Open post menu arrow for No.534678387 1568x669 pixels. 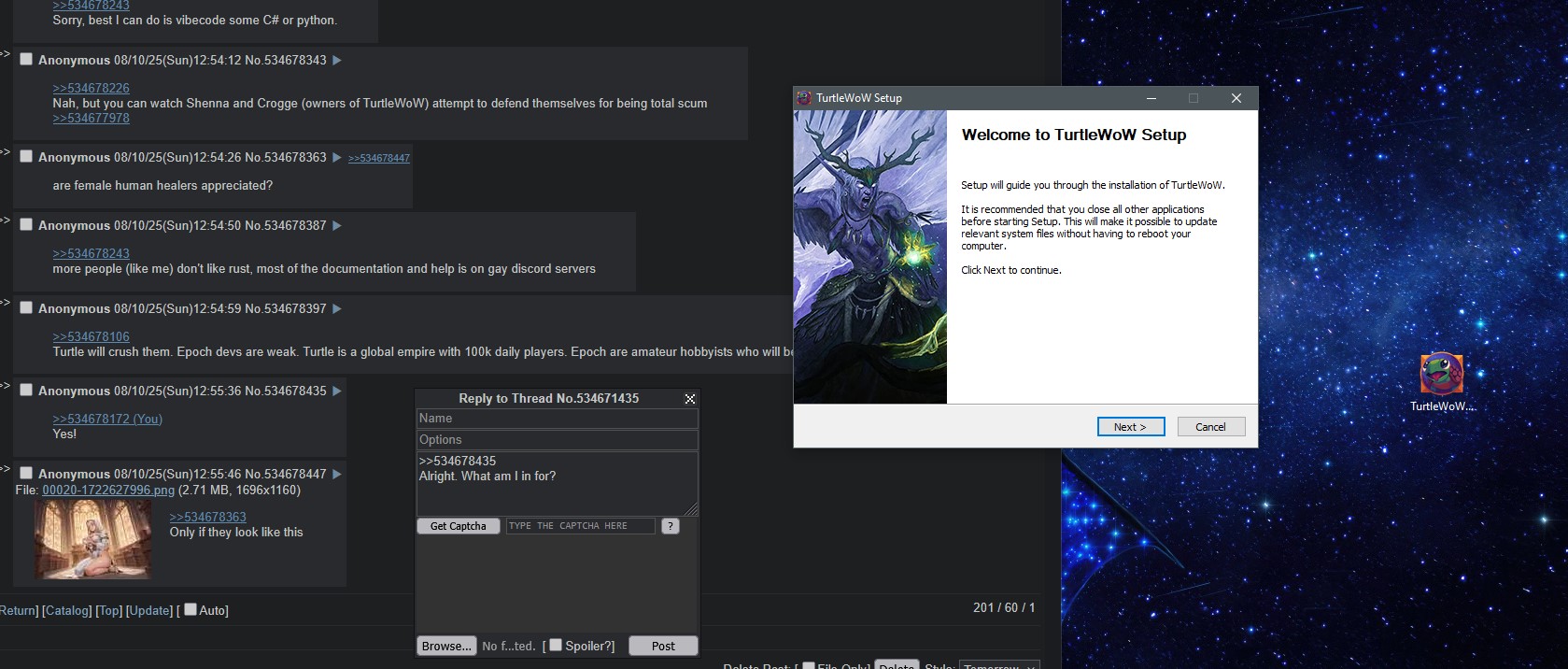pos(337,225)
